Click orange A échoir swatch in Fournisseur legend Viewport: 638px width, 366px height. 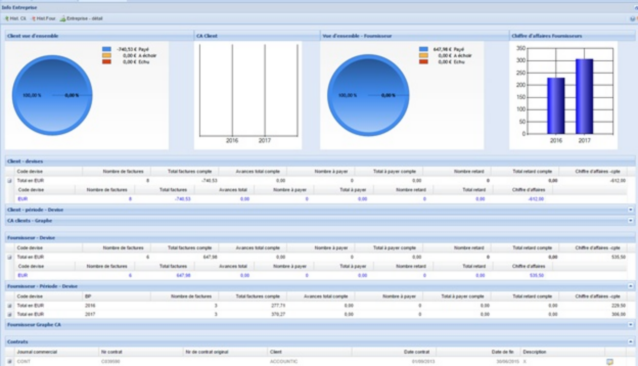click(x=424, y=56)
